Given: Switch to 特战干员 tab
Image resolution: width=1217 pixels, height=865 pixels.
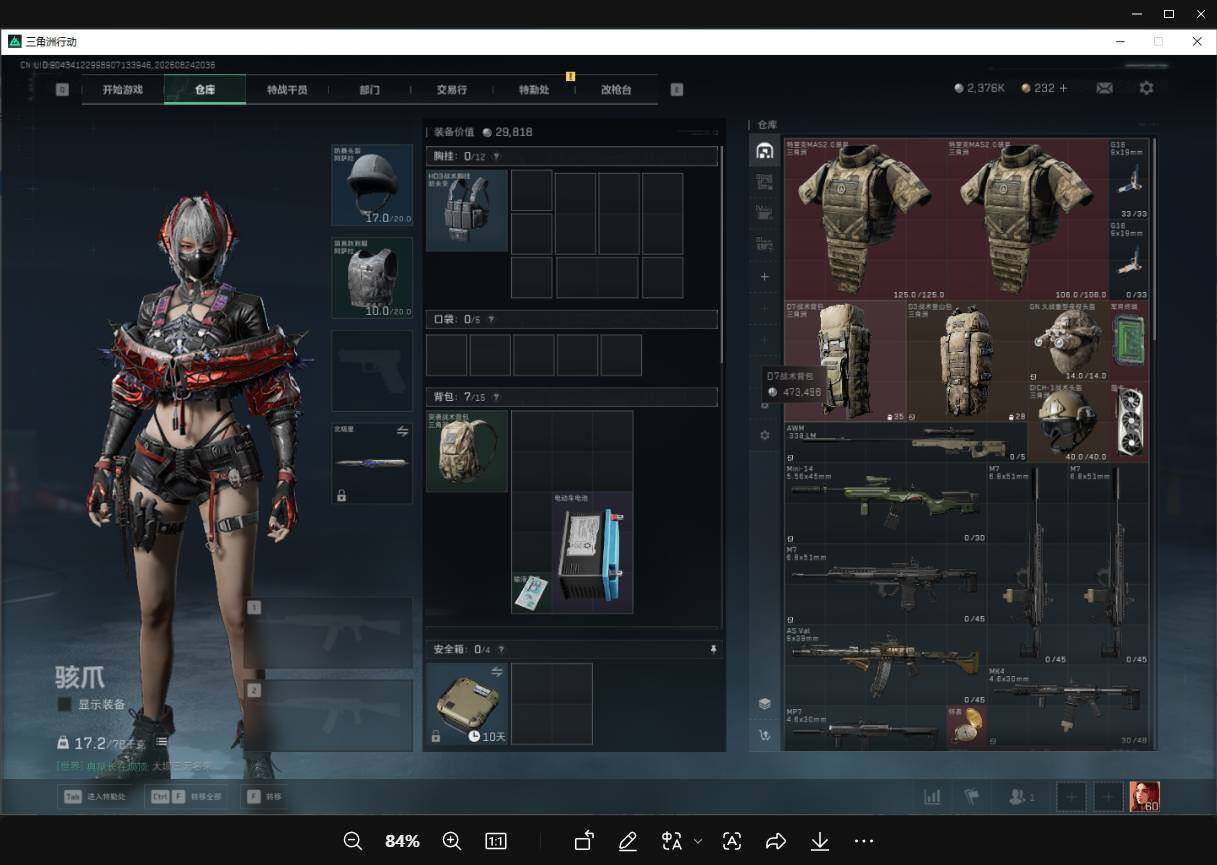Looking at the screenshot, I should coord(286,89).
